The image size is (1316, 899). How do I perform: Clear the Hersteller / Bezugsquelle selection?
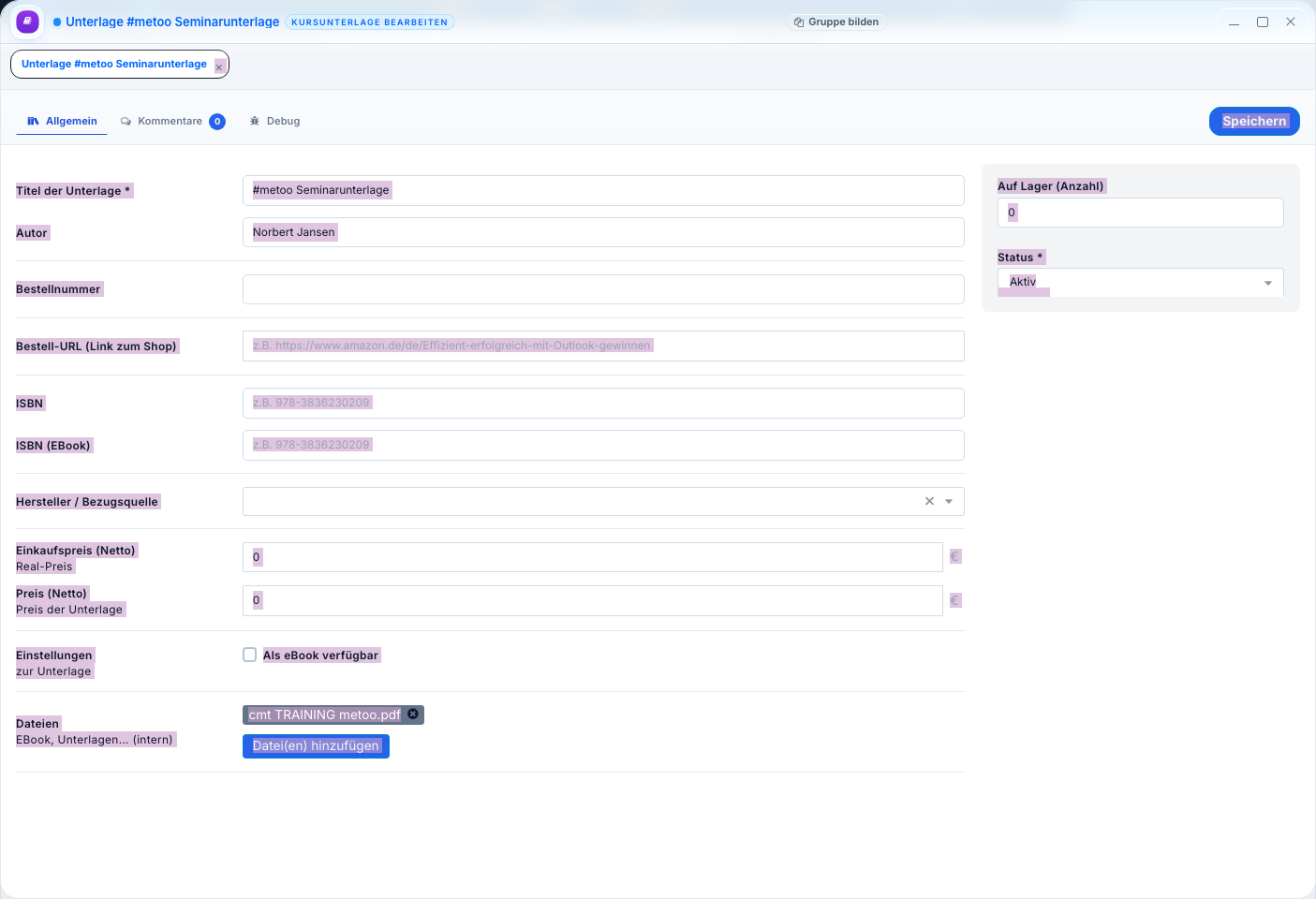[929, 502]
